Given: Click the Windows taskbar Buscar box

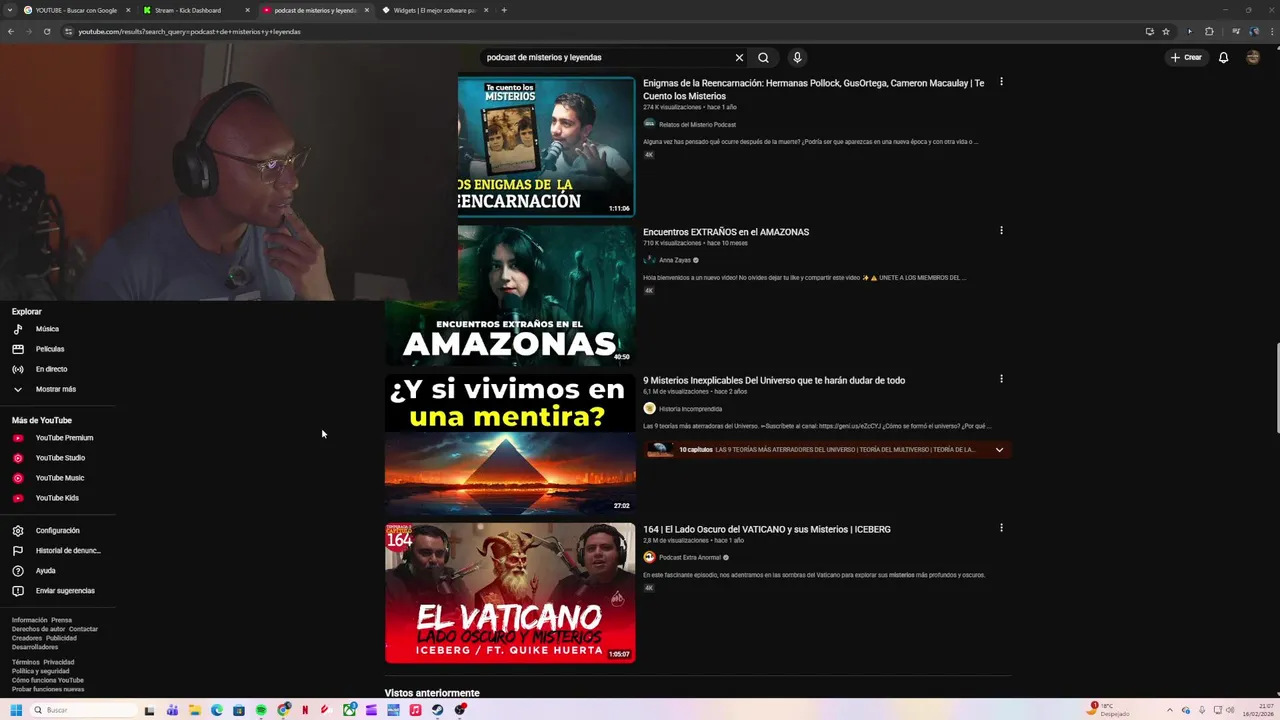Looking at the screenshot, I should tap(84, 710).
